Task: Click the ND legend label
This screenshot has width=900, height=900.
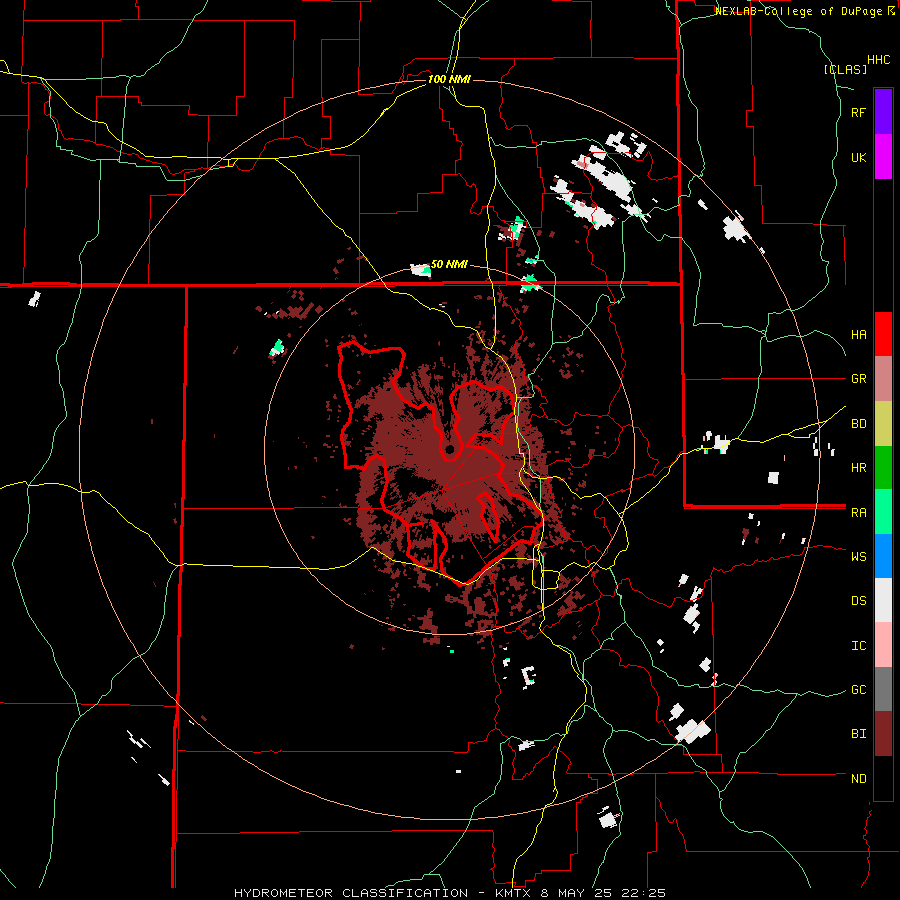Action: 858,779
